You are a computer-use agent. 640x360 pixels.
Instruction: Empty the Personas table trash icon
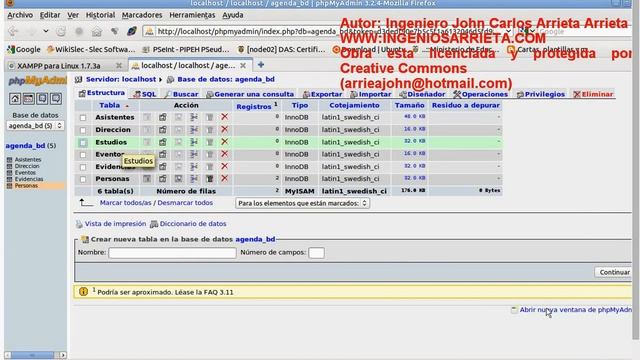(209, 179)
